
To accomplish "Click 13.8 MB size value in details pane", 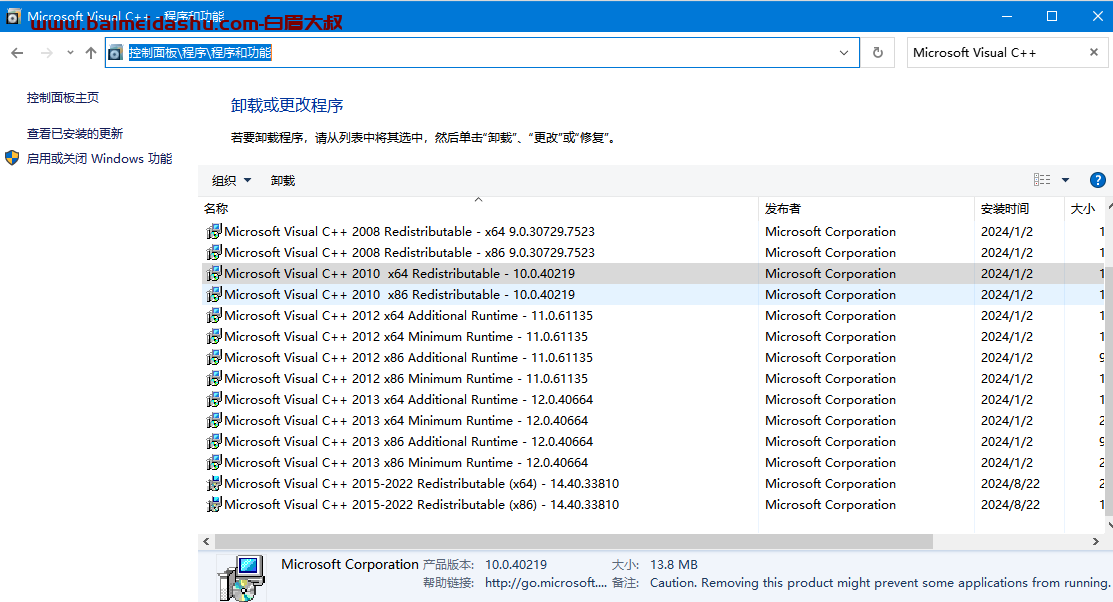I will [x=674, y=565].
